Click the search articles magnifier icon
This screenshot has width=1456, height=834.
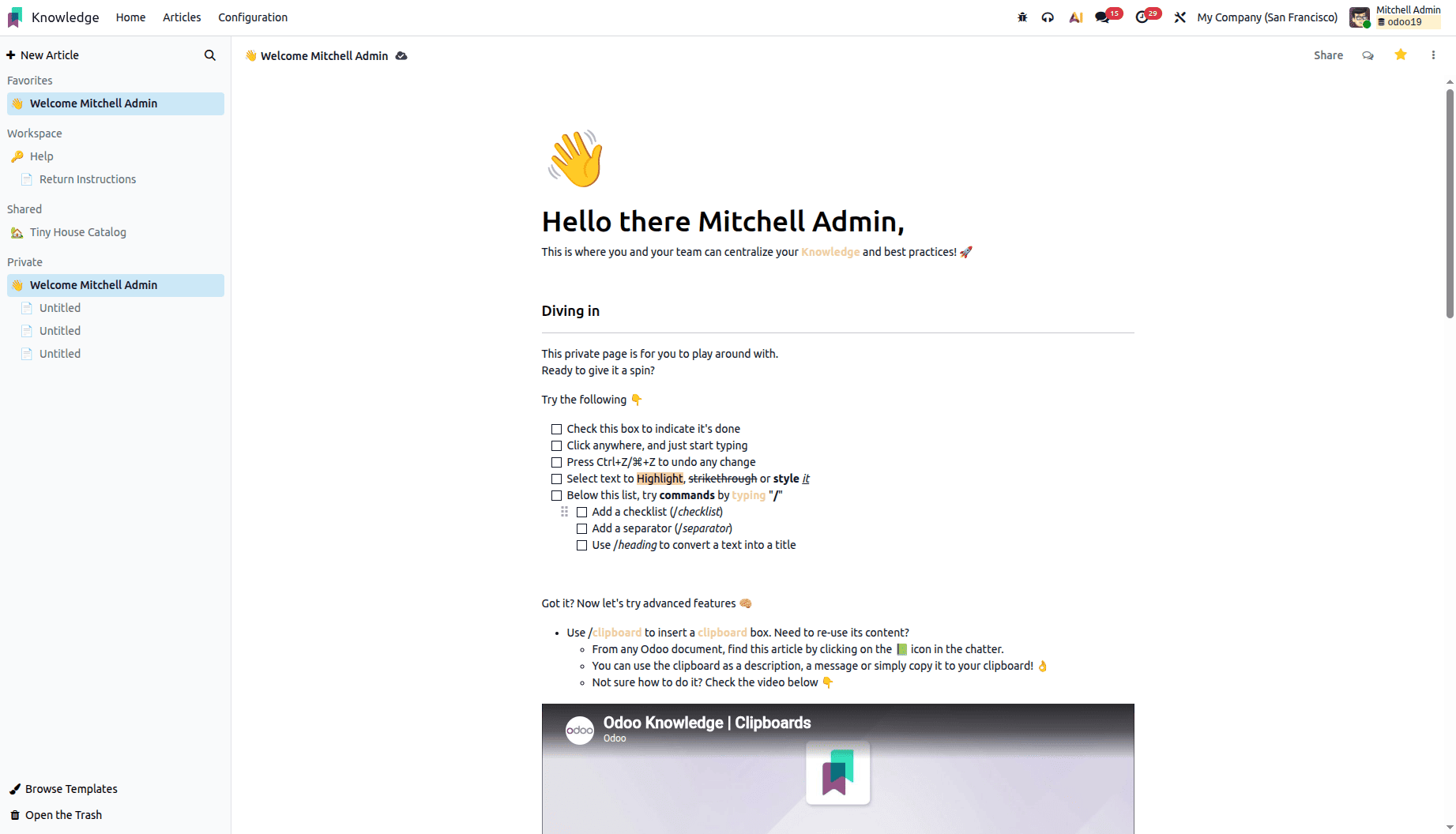point(210,55)
